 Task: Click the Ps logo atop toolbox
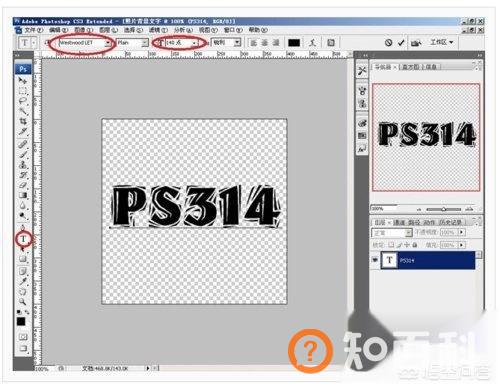point(23,69)
